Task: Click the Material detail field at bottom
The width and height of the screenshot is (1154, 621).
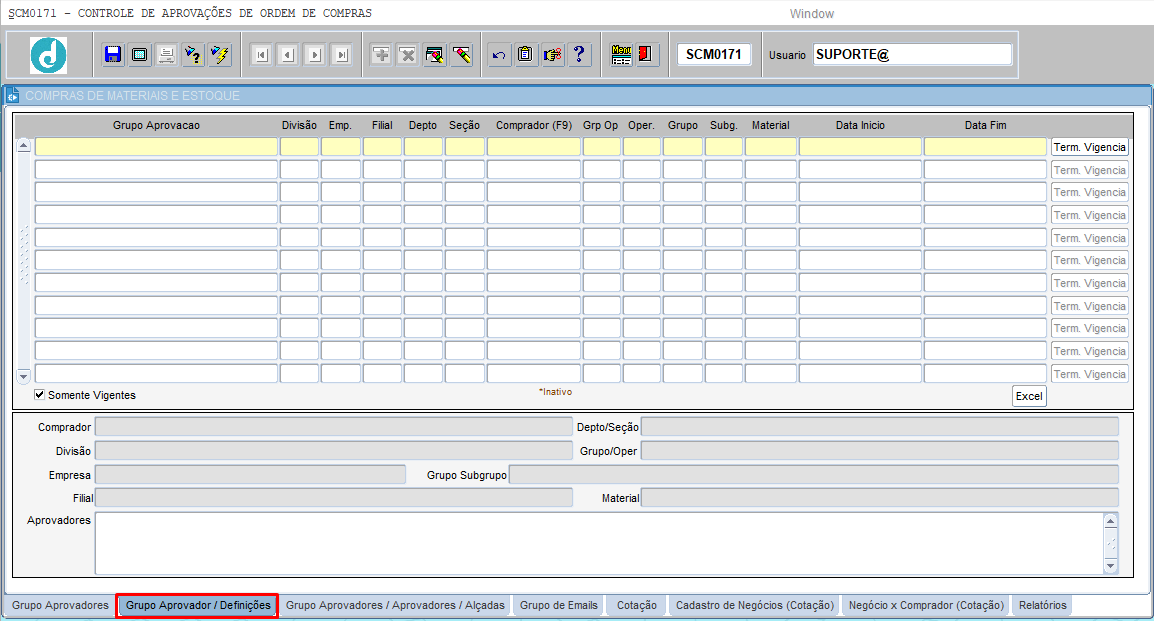Action: tap(879, 497)
